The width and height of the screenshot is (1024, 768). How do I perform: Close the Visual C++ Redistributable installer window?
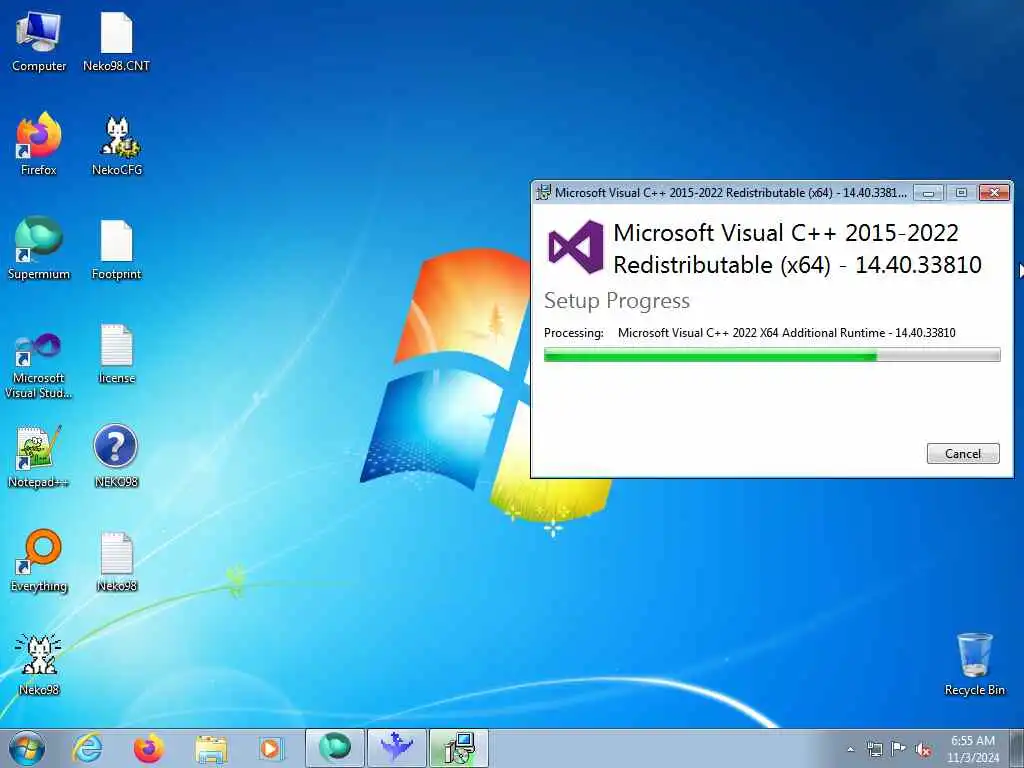(x=993, y=193)
